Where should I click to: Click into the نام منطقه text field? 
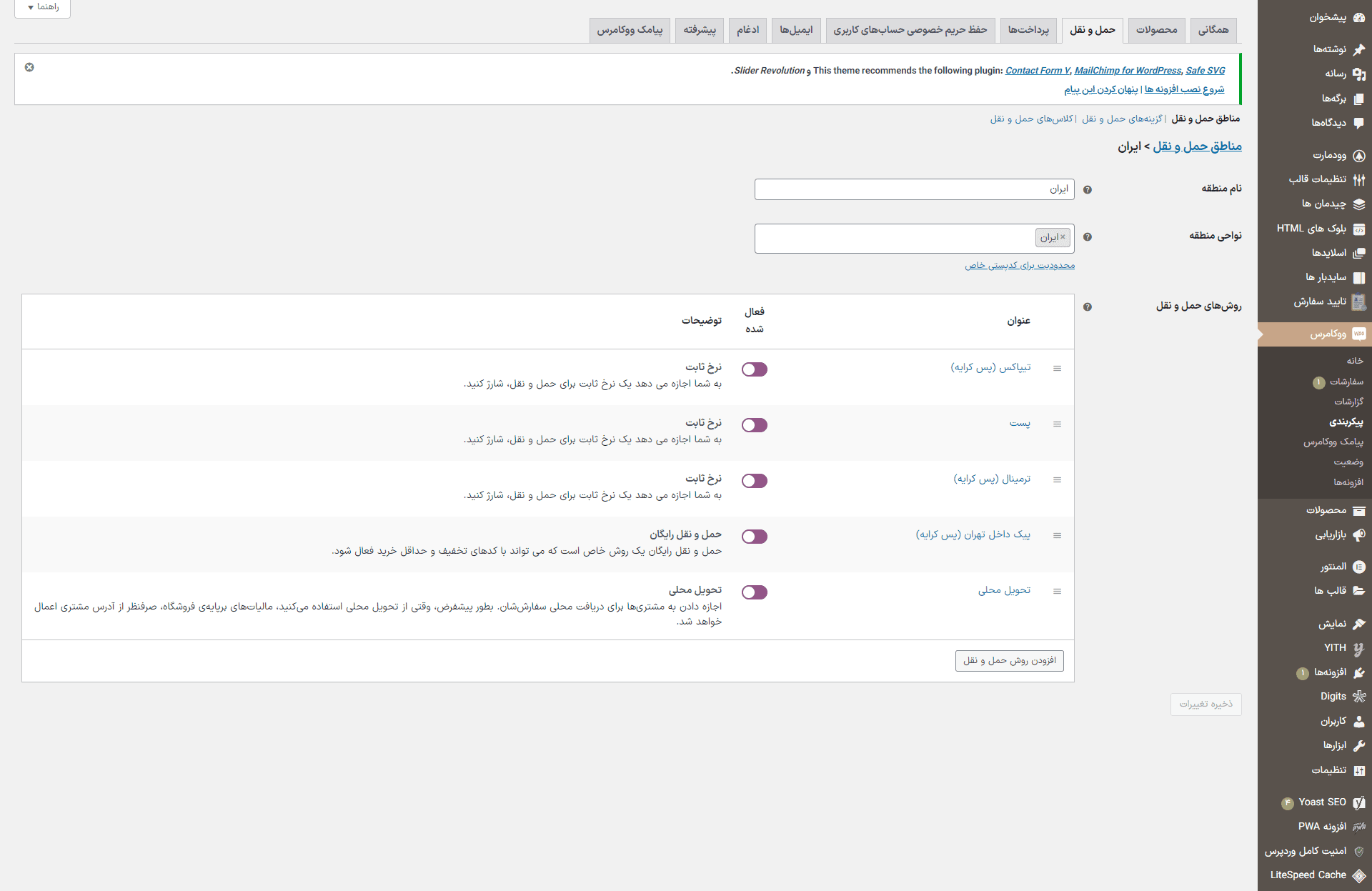[x=914, y=189]
